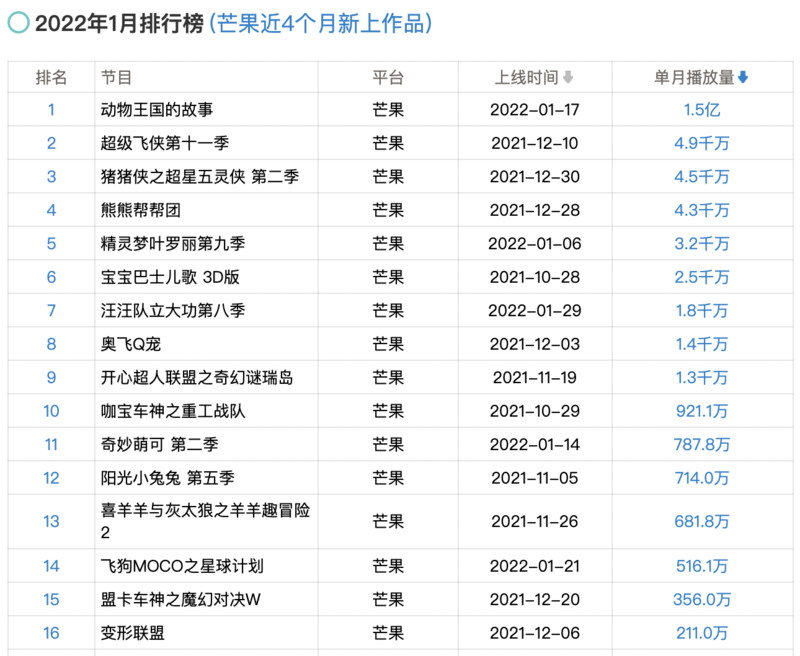Viewport: 800px width, 656px height.
Task: Click play count 1.4千万
Action: 702,344
